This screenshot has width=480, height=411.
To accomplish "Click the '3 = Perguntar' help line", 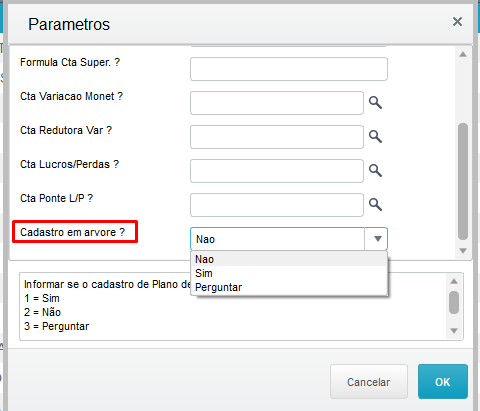I will [x=57, y=326].
